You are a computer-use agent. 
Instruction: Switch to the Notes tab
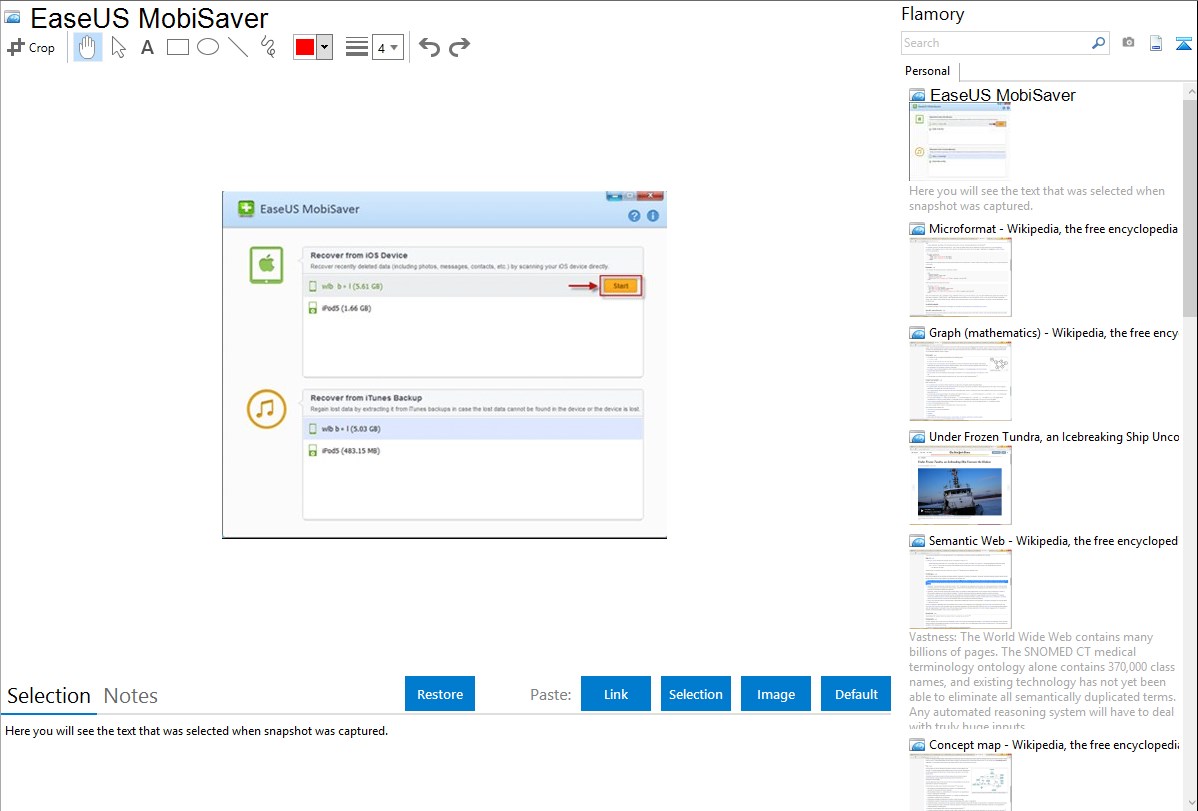[x=131, y=696]
